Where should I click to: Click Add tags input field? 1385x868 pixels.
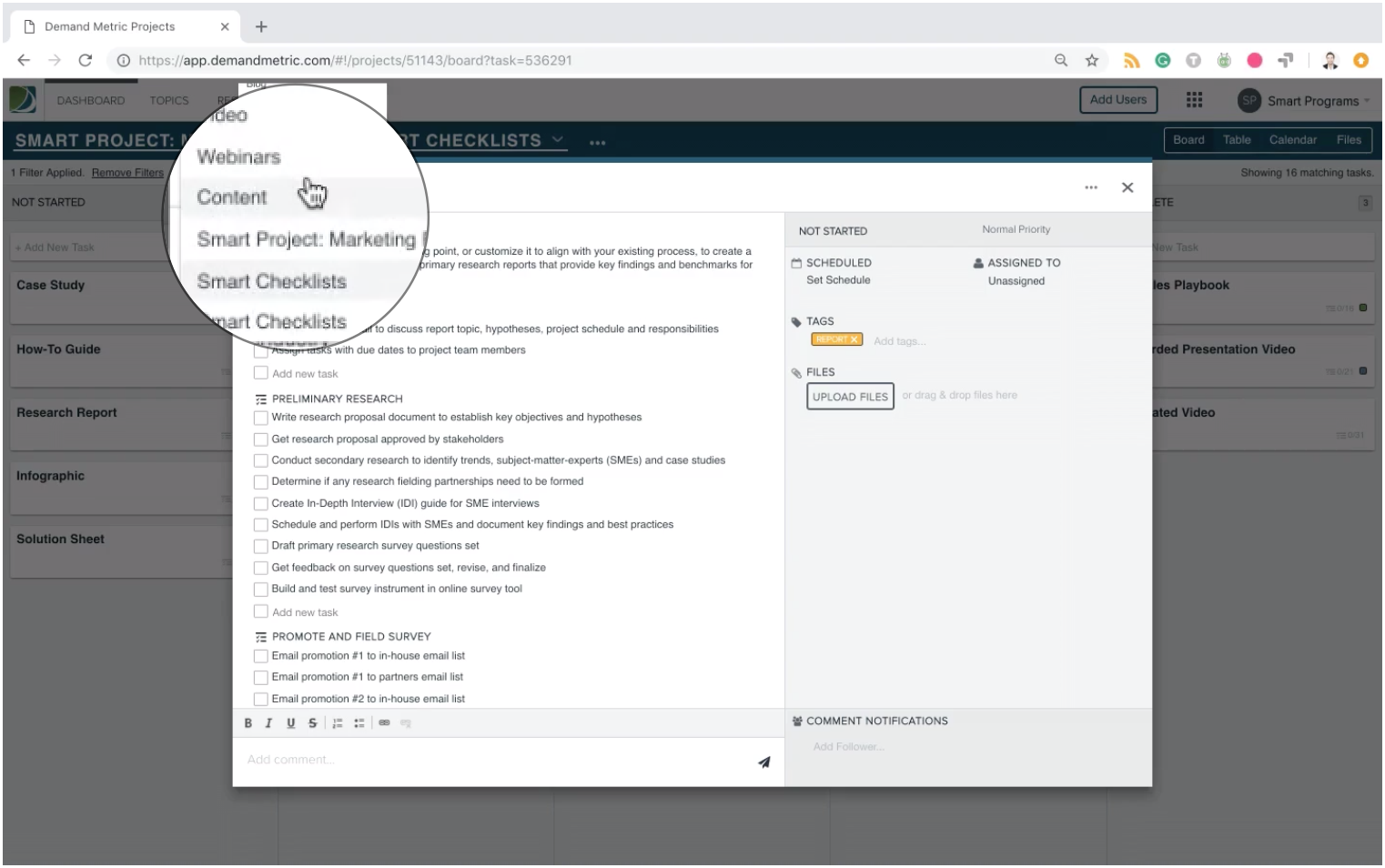[x=899, y=341]
